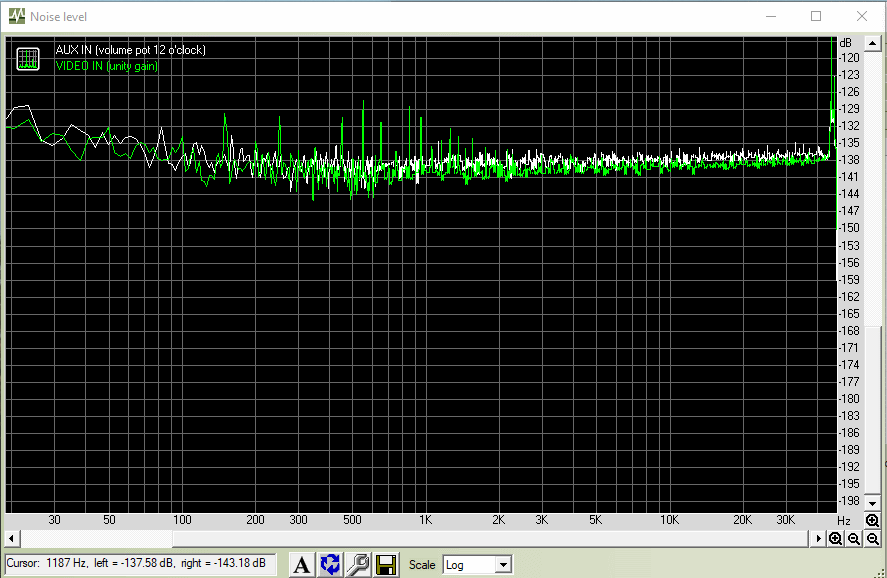The image size is (887, 578).
Task: Click the Hz axis unit label
Action: coord(843,520)
